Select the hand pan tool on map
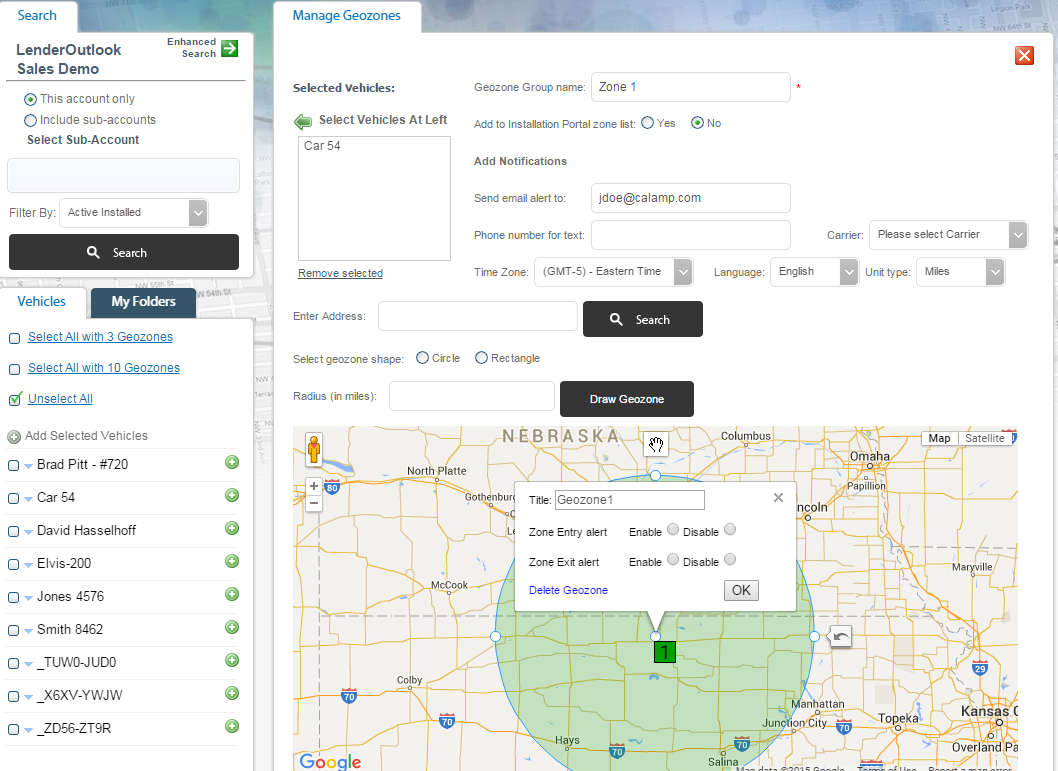 pyautogui.click(x=656, y=444)
